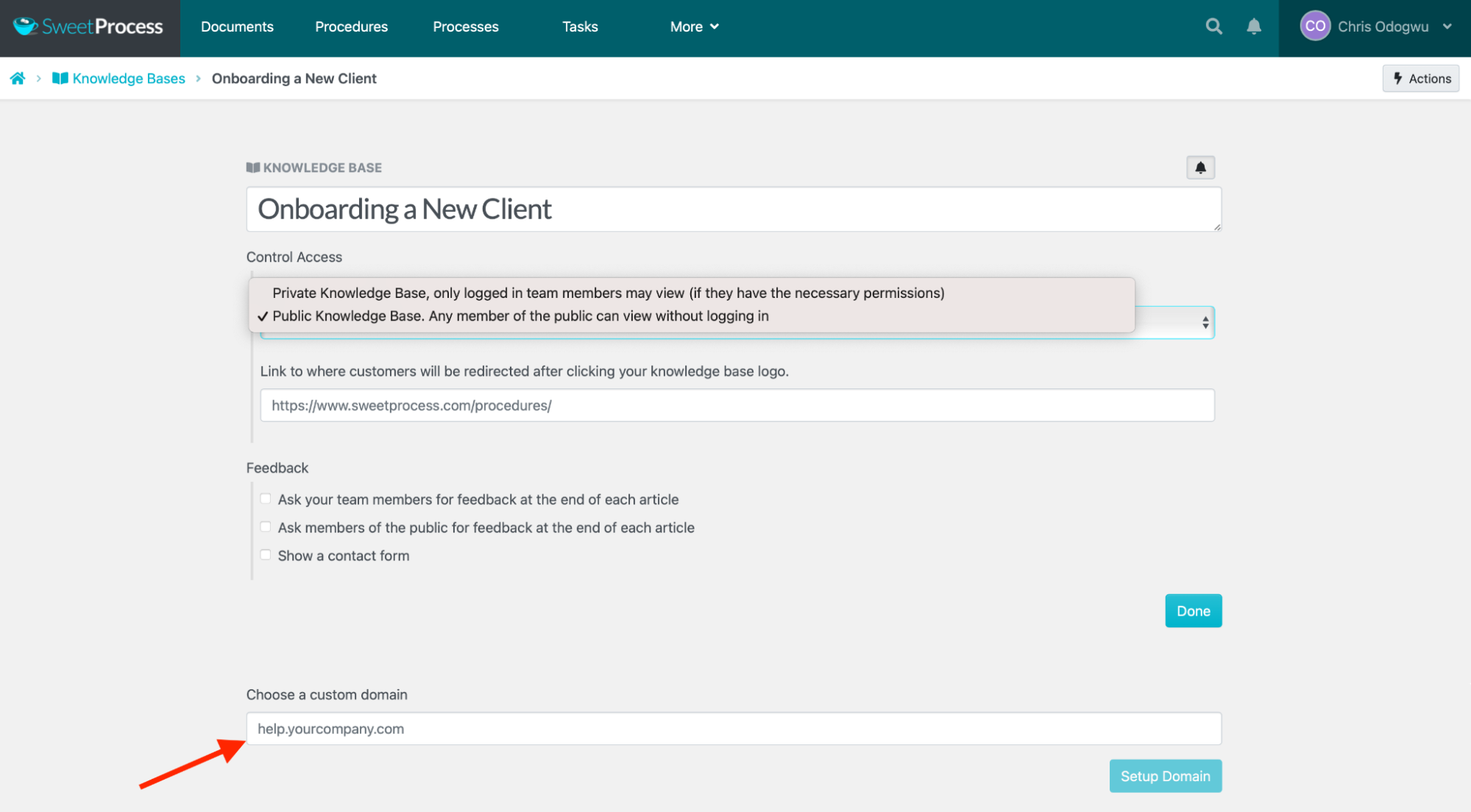Open Chris Odogwu account dropdown arrow

point(1447,26)
